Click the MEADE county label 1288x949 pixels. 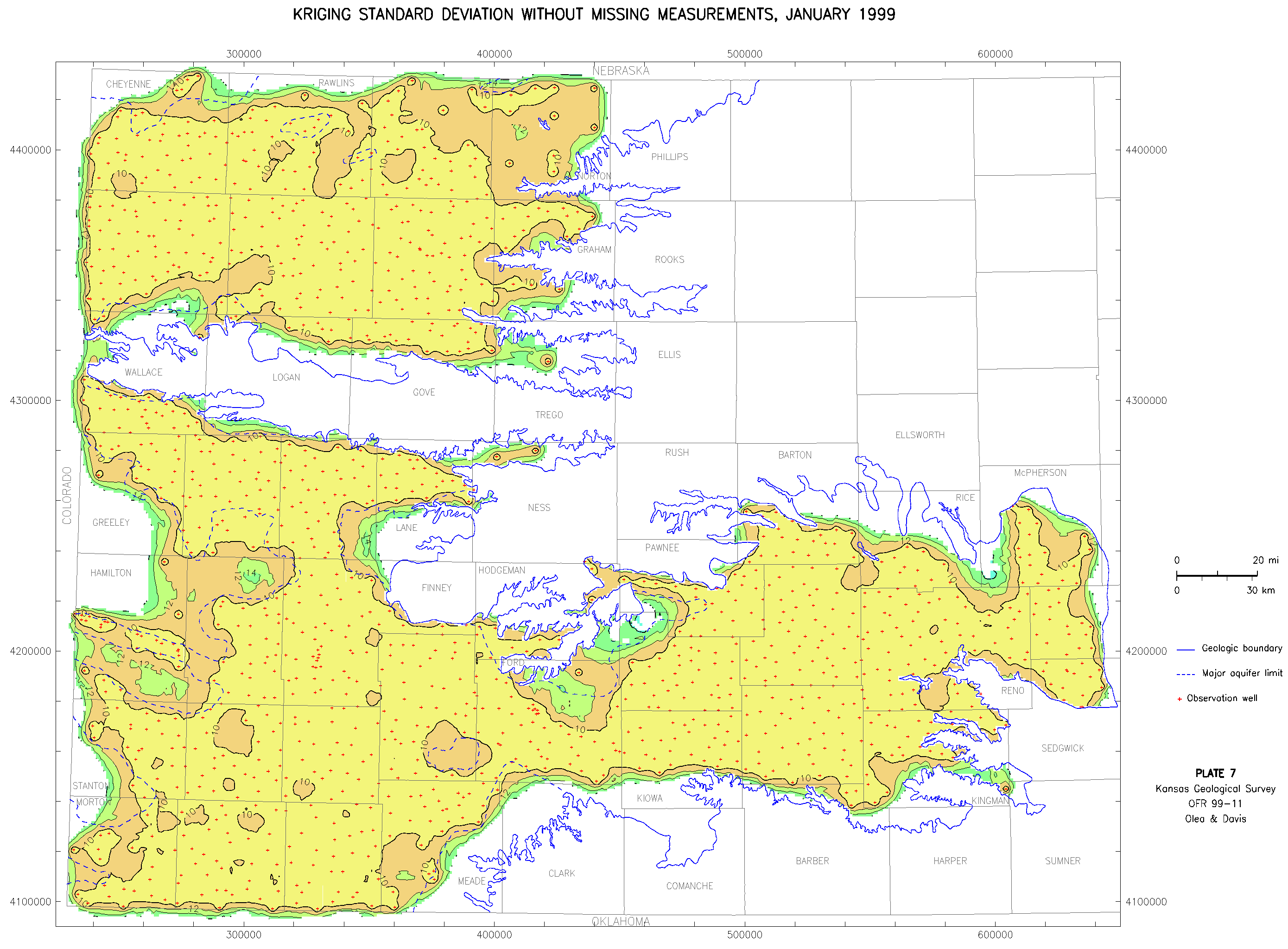pos(471,881)
